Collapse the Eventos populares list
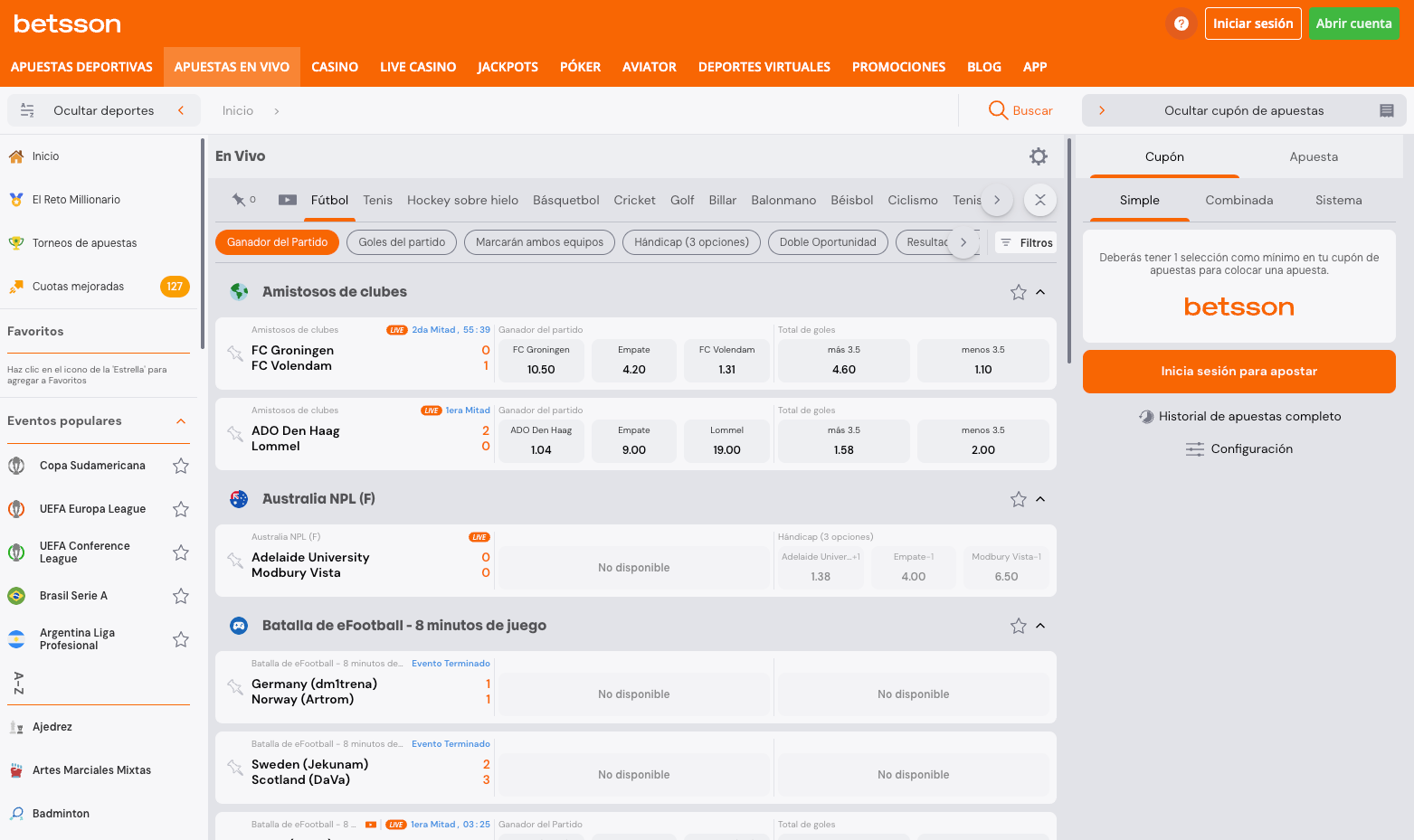The width and height of the screenshot is (1414, 840). pyautogui.click(x=181, y=421)
